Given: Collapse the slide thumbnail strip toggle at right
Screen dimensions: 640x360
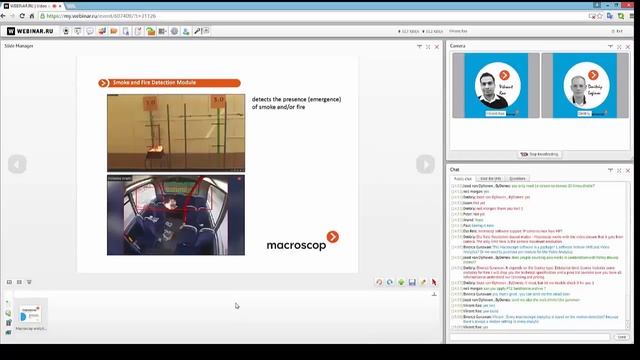Looking at the screenshot, I should pyautogui.click(x=434, y=294).
